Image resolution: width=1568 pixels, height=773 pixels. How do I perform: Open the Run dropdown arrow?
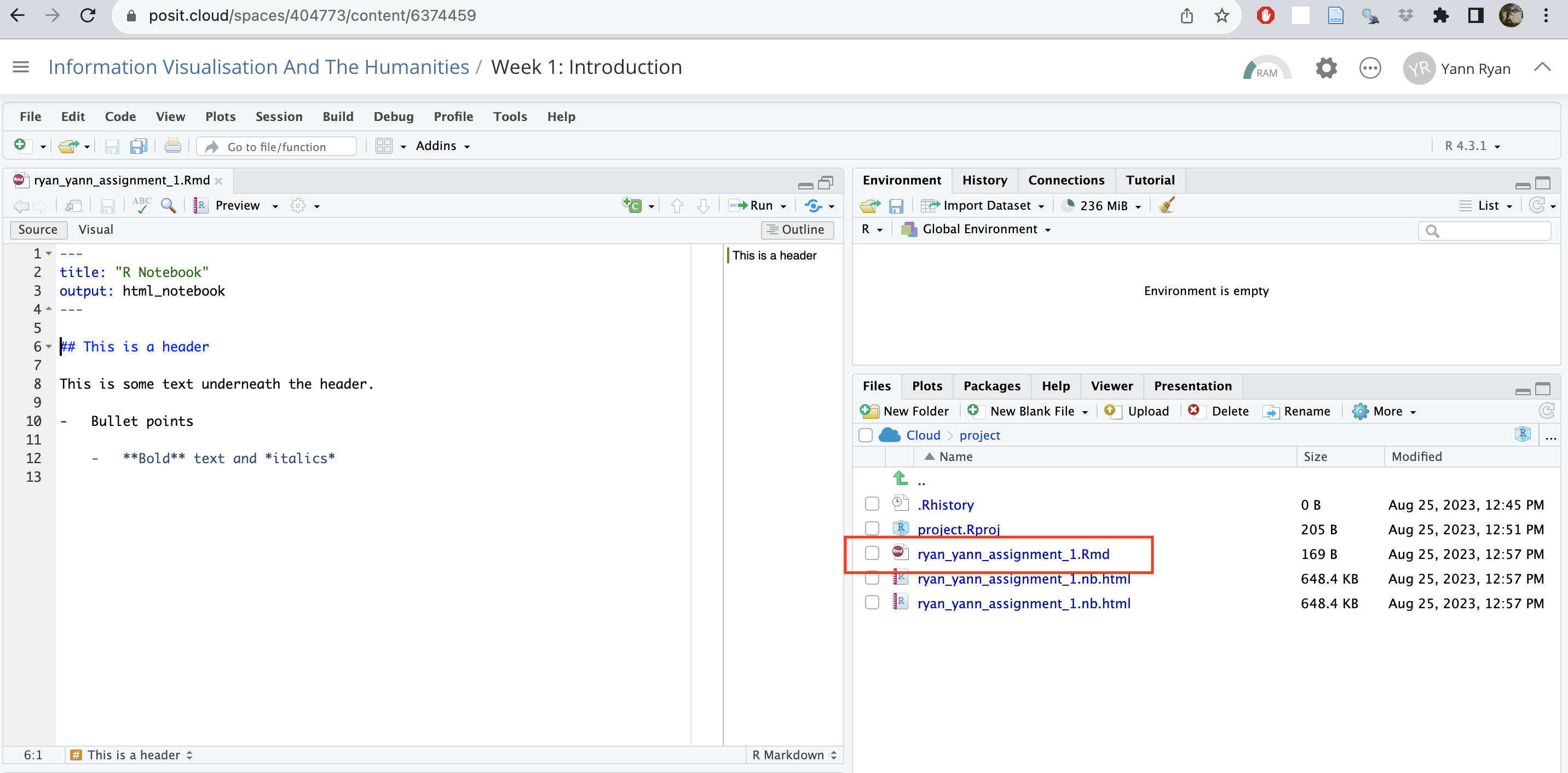pyautogui.click(x=783, y=206)
